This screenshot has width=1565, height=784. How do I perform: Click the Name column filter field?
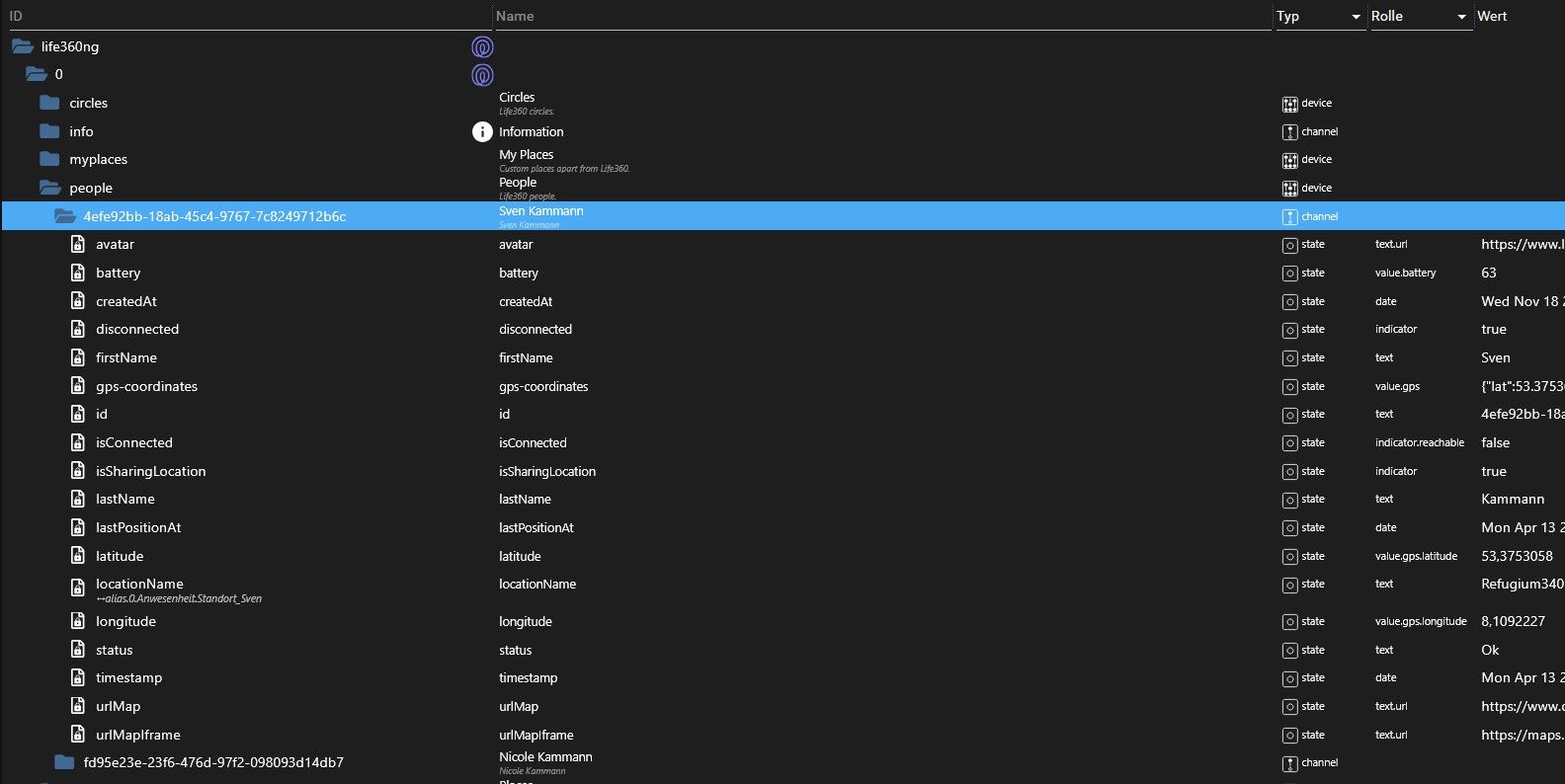879,16
